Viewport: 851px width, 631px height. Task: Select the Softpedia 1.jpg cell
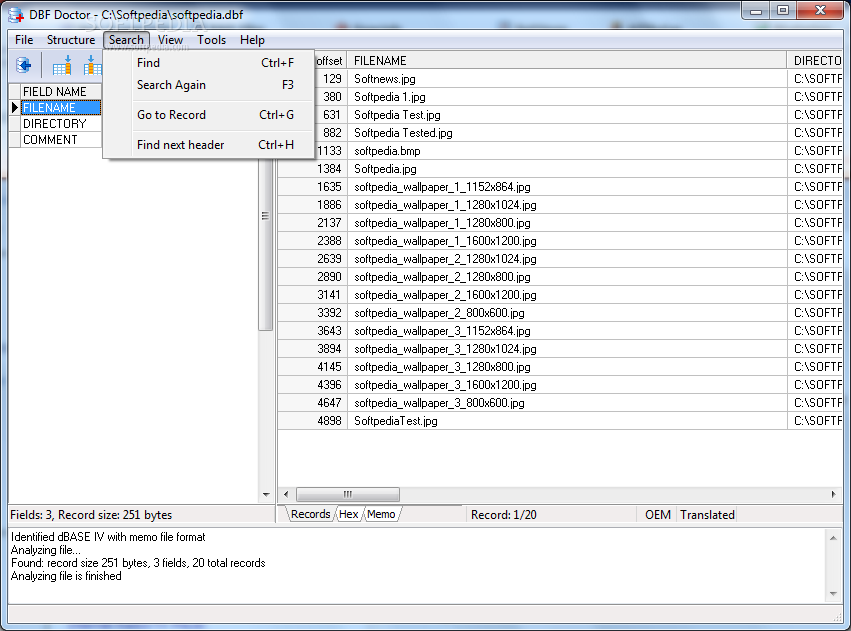pos(567,97)
